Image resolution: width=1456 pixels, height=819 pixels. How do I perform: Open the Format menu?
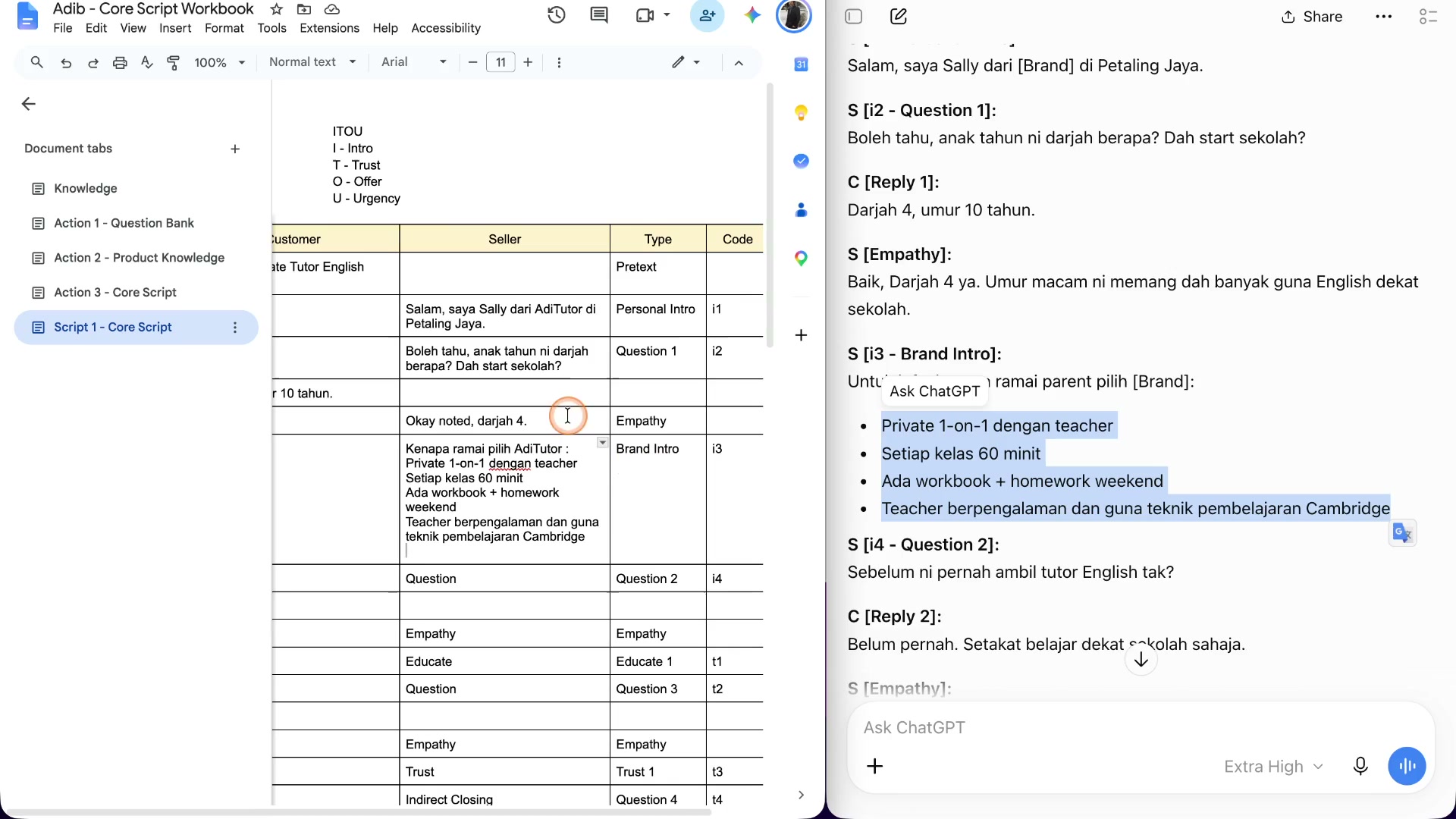click(224, 28)
